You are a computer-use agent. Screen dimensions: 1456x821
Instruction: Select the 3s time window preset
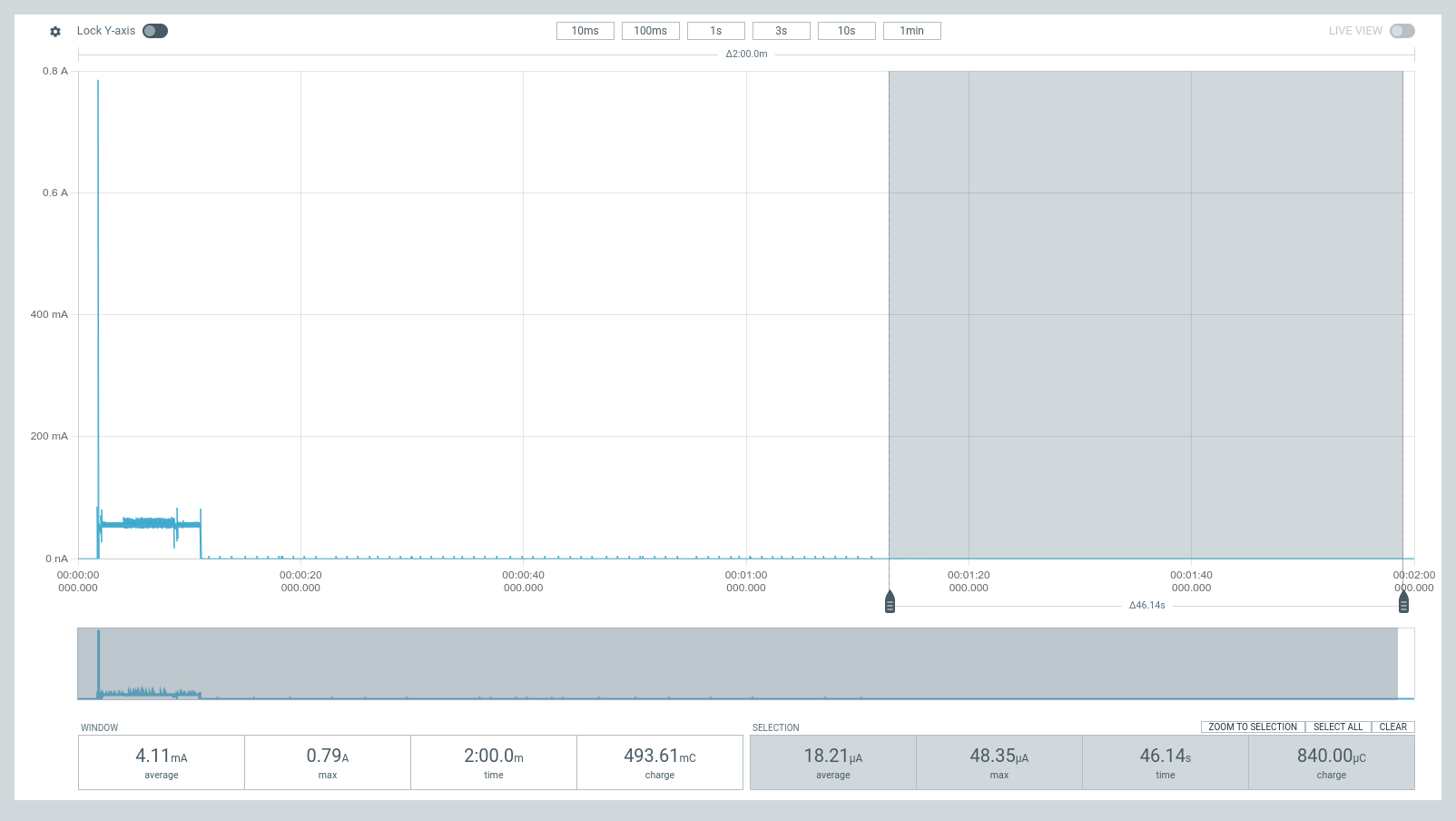coord(781,30)
